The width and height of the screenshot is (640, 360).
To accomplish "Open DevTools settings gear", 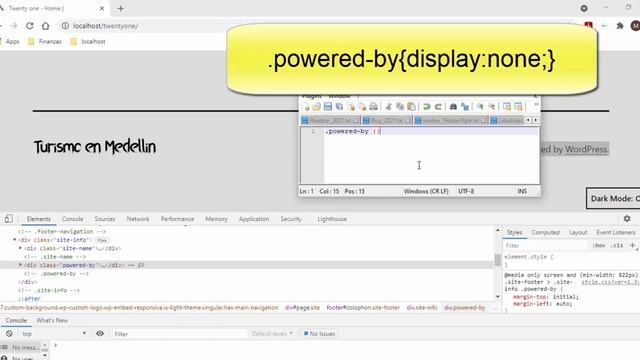I will coord(627,219).
